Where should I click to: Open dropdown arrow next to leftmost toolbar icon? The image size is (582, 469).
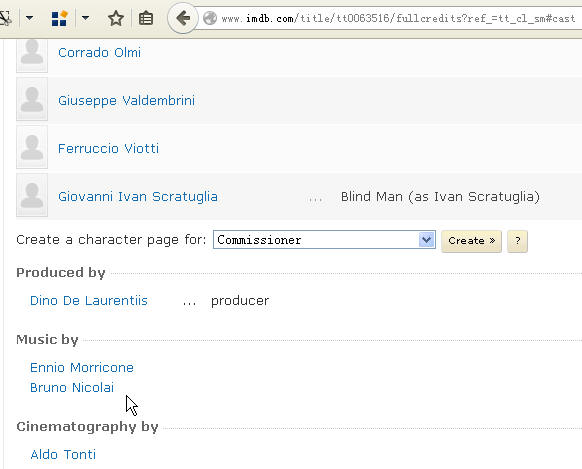29,17
